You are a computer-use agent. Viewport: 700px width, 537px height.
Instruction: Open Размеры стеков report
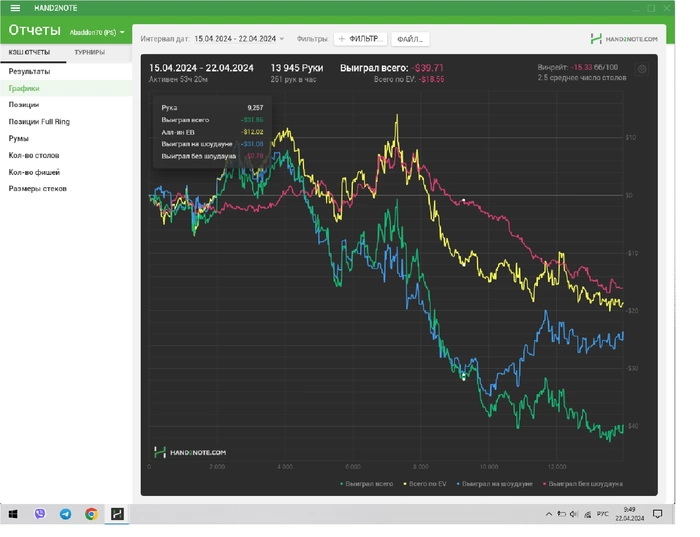[x=66, y=188]
